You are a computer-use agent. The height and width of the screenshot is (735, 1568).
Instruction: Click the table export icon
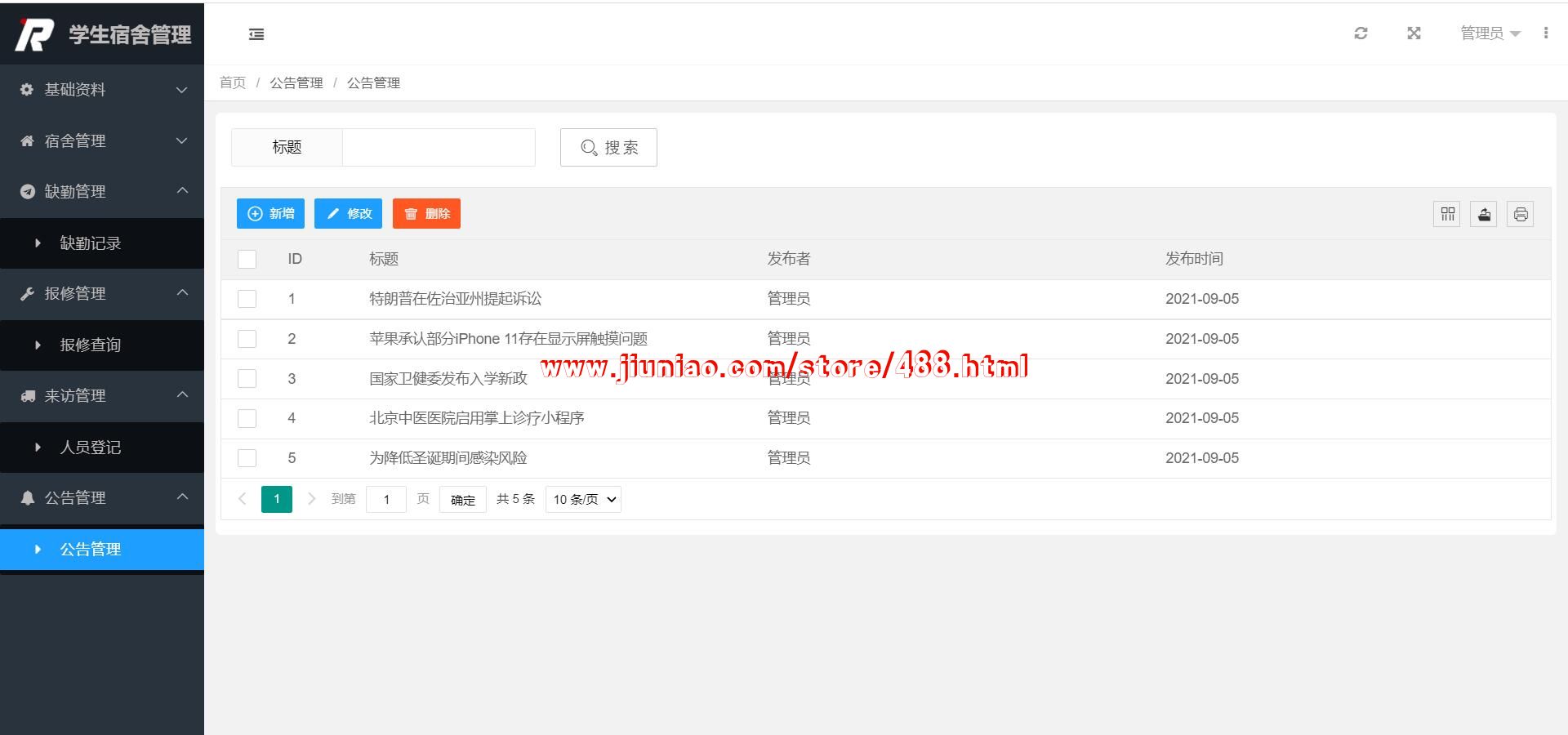point(1484,214)
